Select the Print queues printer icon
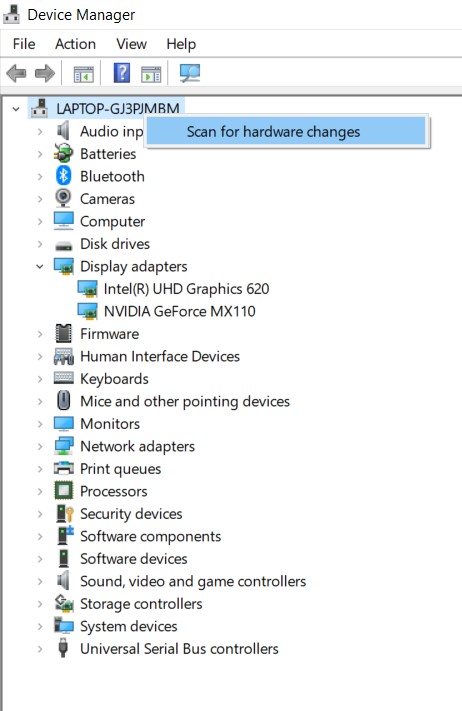 point(63,468)
